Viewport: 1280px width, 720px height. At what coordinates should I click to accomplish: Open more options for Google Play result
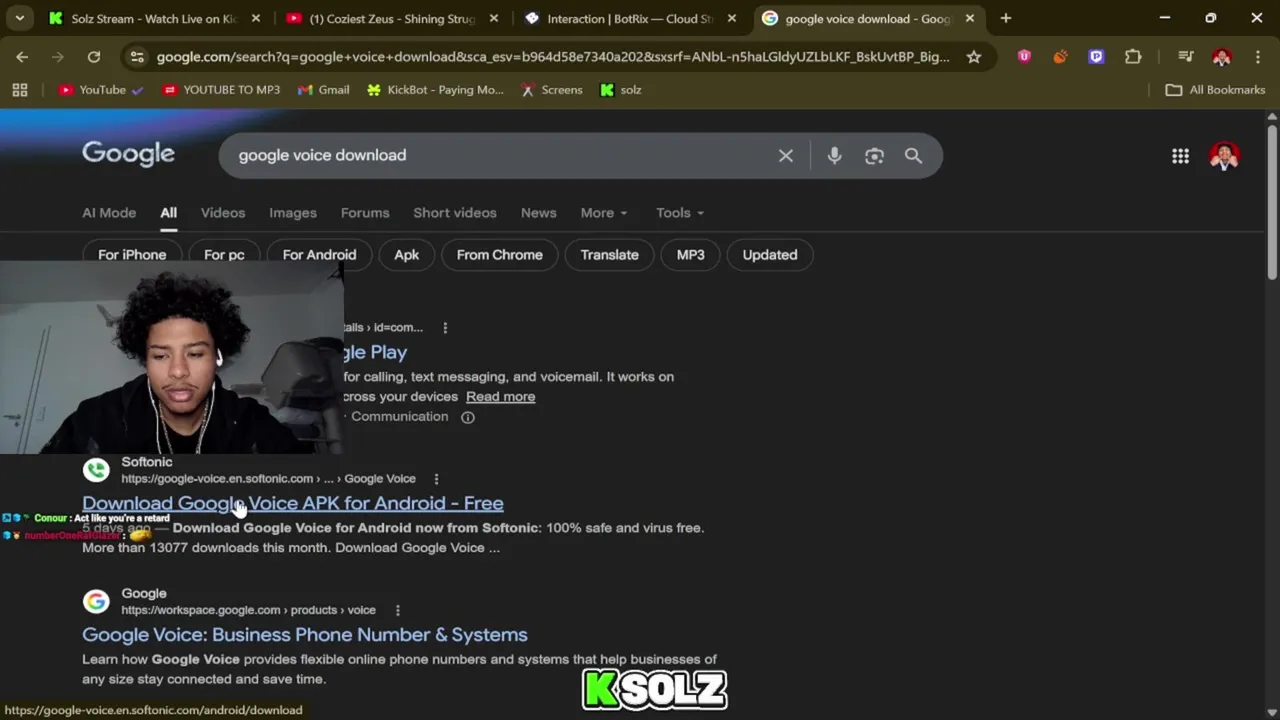point(445,328)
